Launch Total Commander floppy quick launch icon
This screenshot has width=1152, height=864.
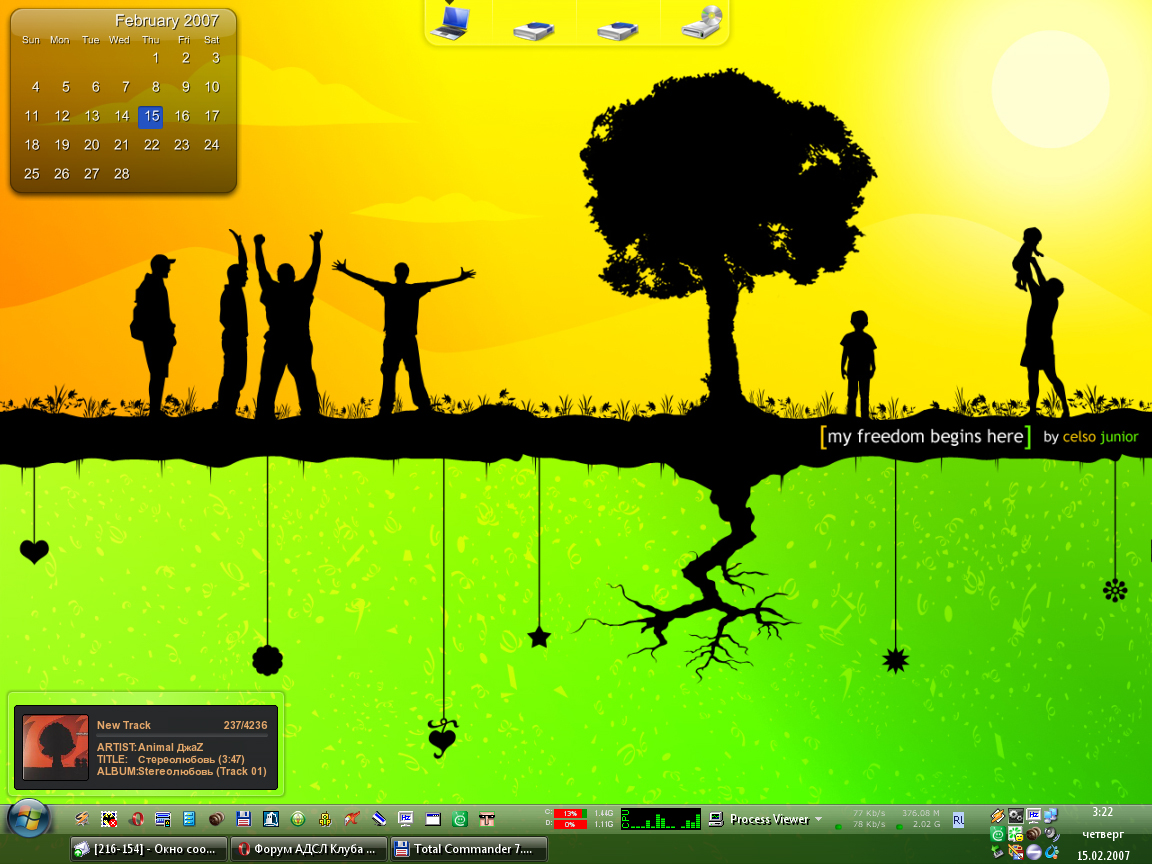pyautogui.click(x=244, y=818)
